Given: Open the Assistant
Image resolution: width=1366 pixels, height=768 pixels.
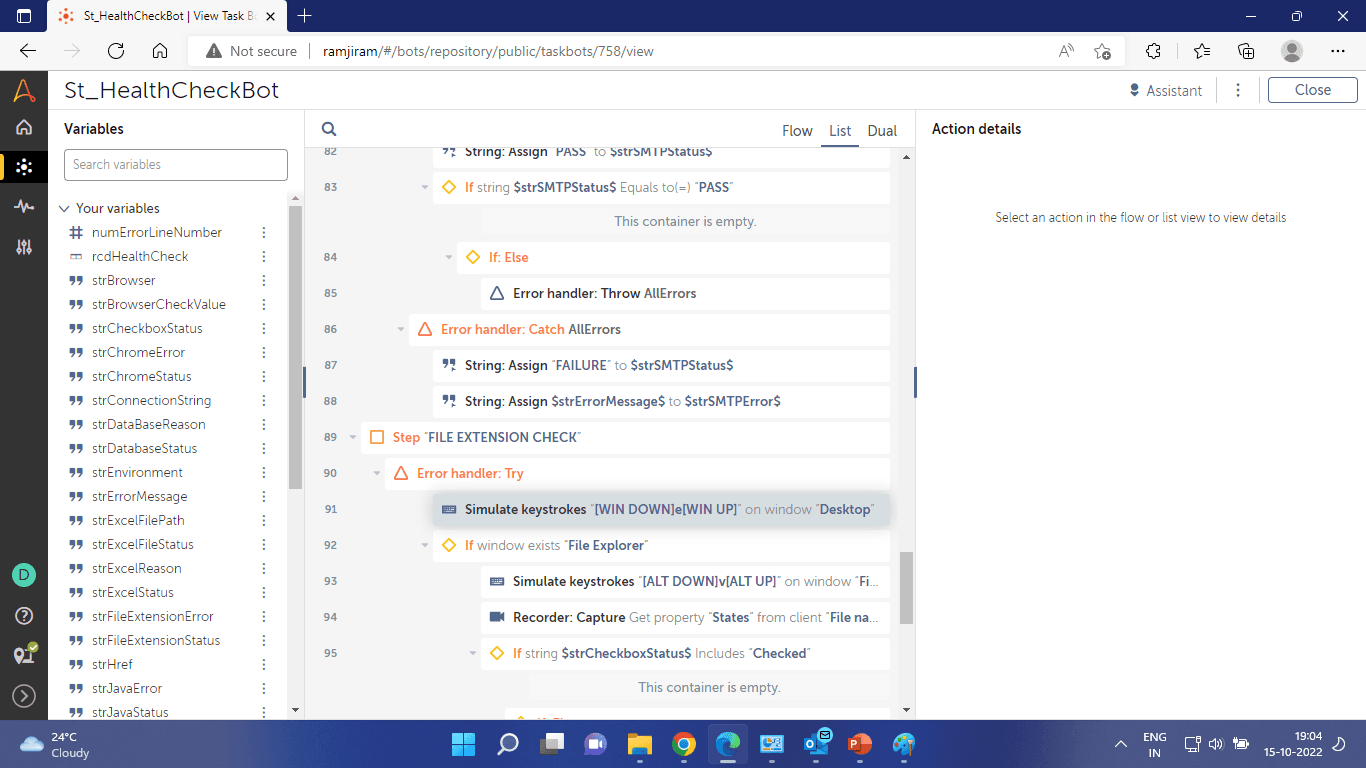Looking at the screenshot, I should [x=1165, y=90].
